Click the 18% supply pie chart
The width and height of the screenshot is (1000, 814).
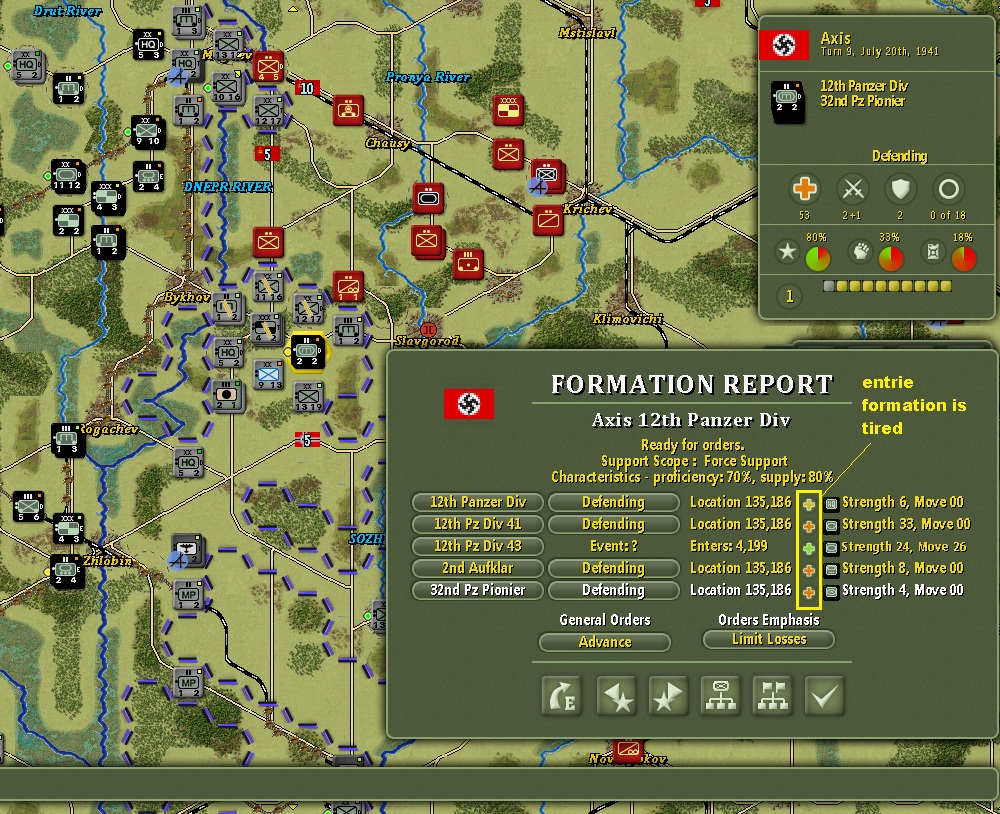(x=964, y=258)
